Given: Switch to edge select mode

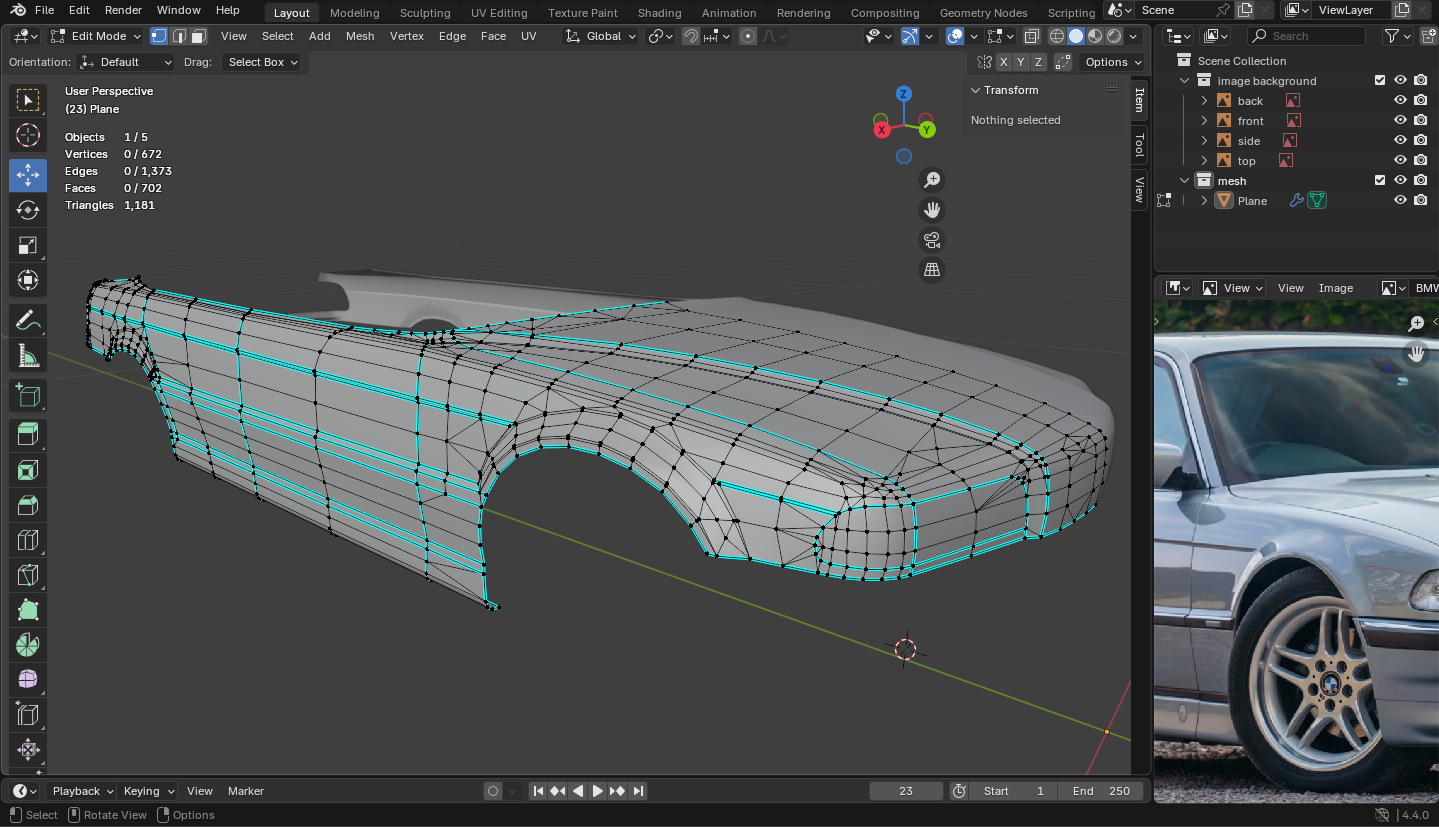Looking at the screenshot, I should click(x=179, y=36).
